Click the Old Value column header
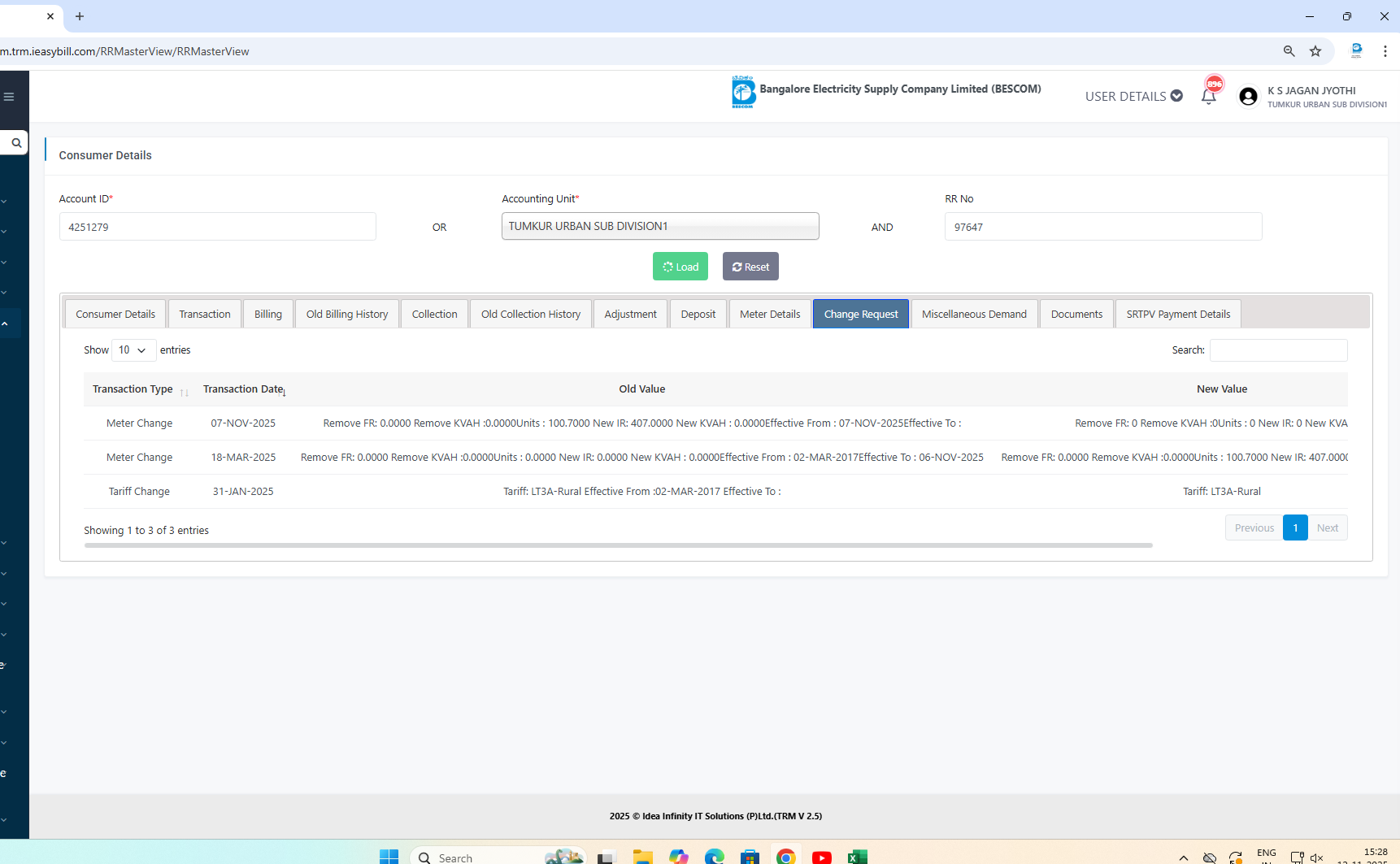 coord(642,389)
